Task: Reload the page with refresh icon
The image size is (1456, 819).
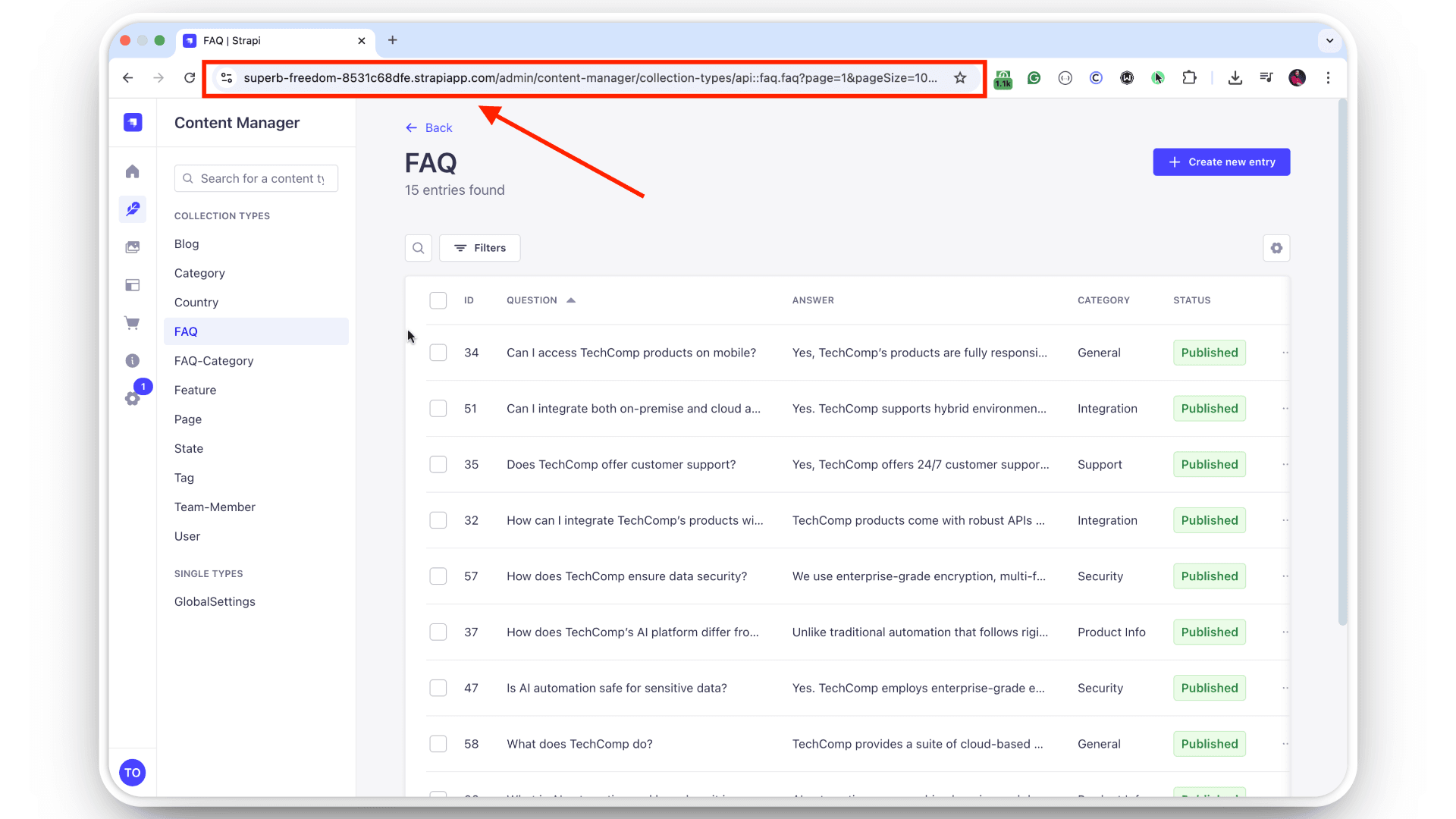Action: (190, 78)
